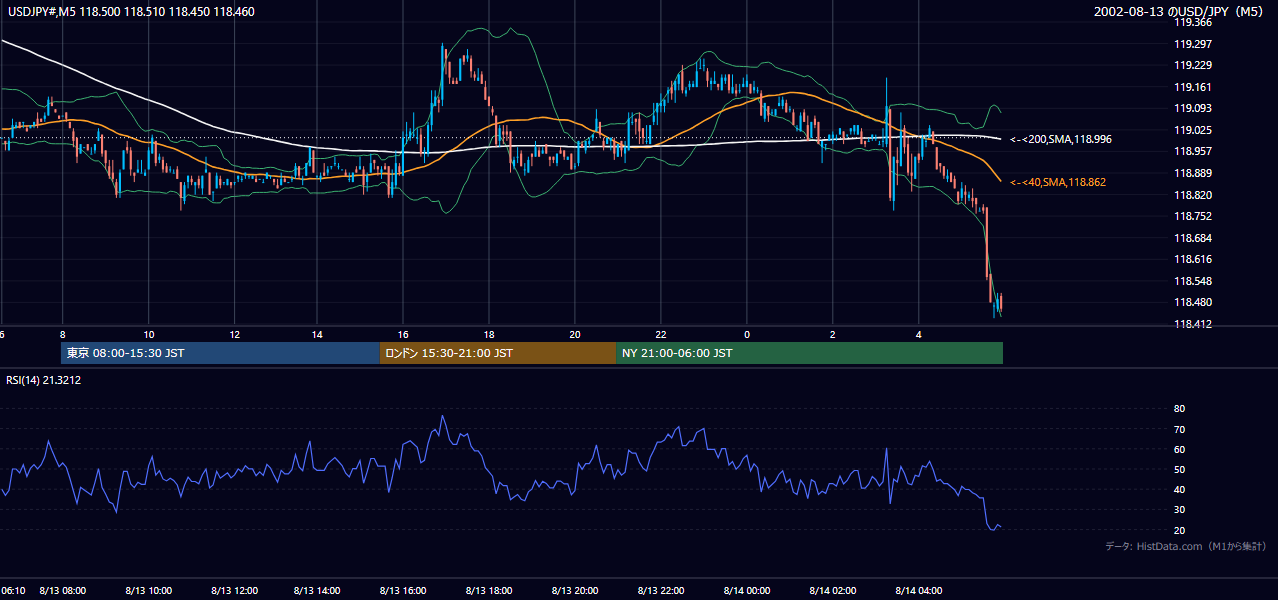Viewport: 1278px width, 600px height.
Task: Click price axis label 118.957
Action: (1193, 151)
